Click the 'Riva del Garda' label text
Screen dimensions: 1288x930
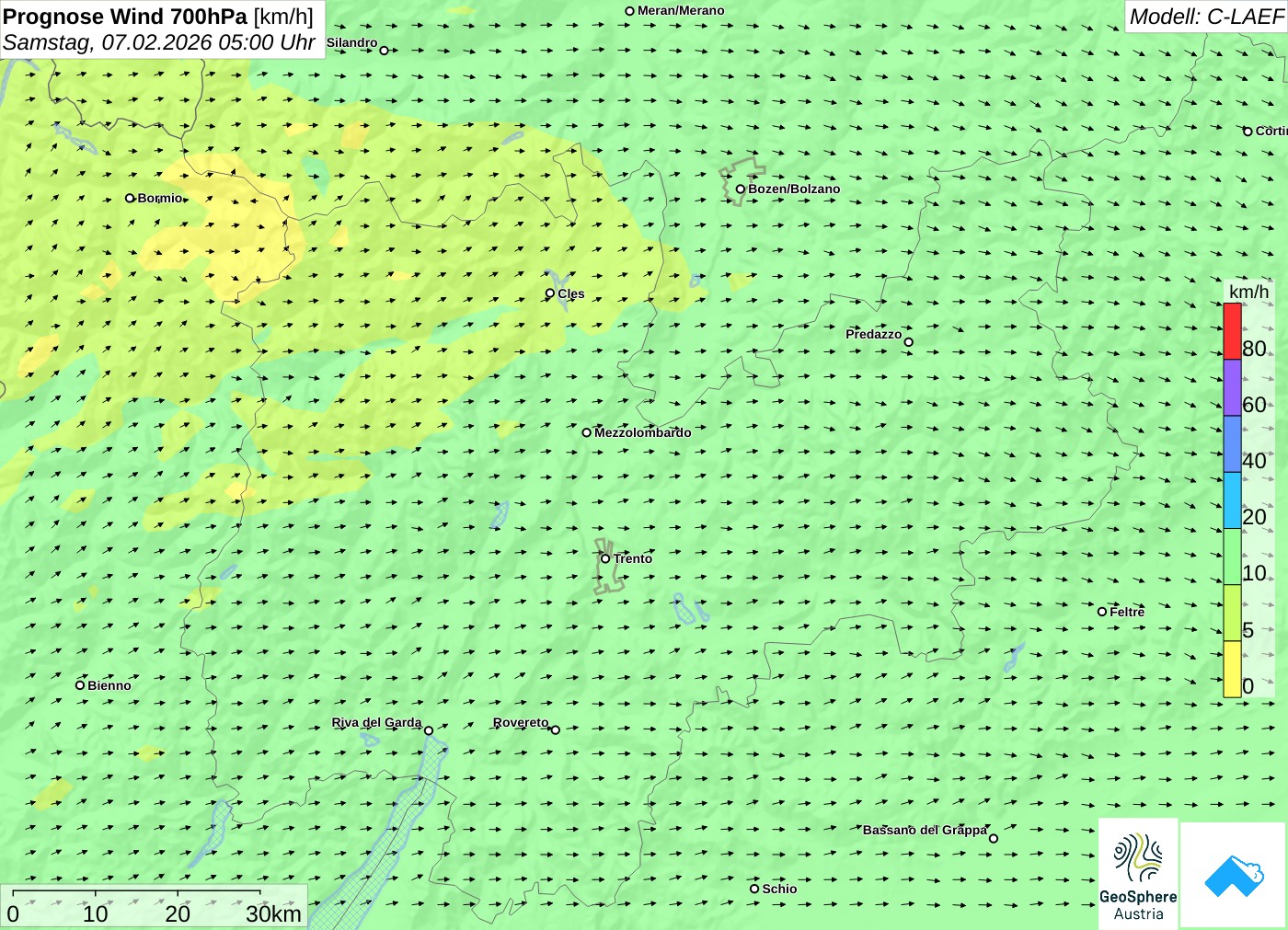click(376, 723)
